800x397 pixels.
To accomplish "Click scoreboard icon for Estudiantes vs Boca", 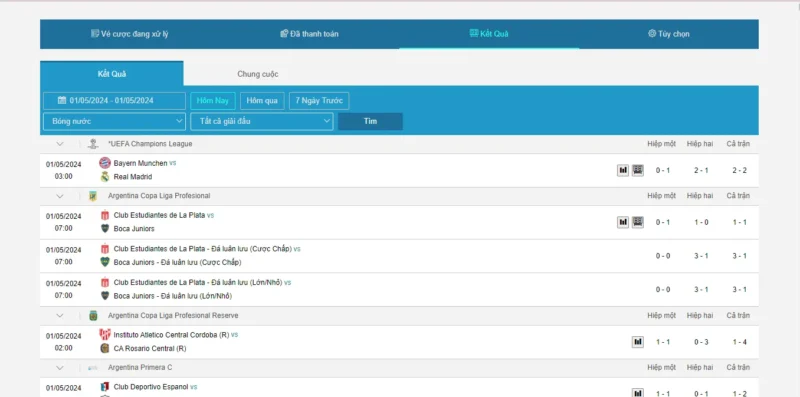I will (638, 222).
